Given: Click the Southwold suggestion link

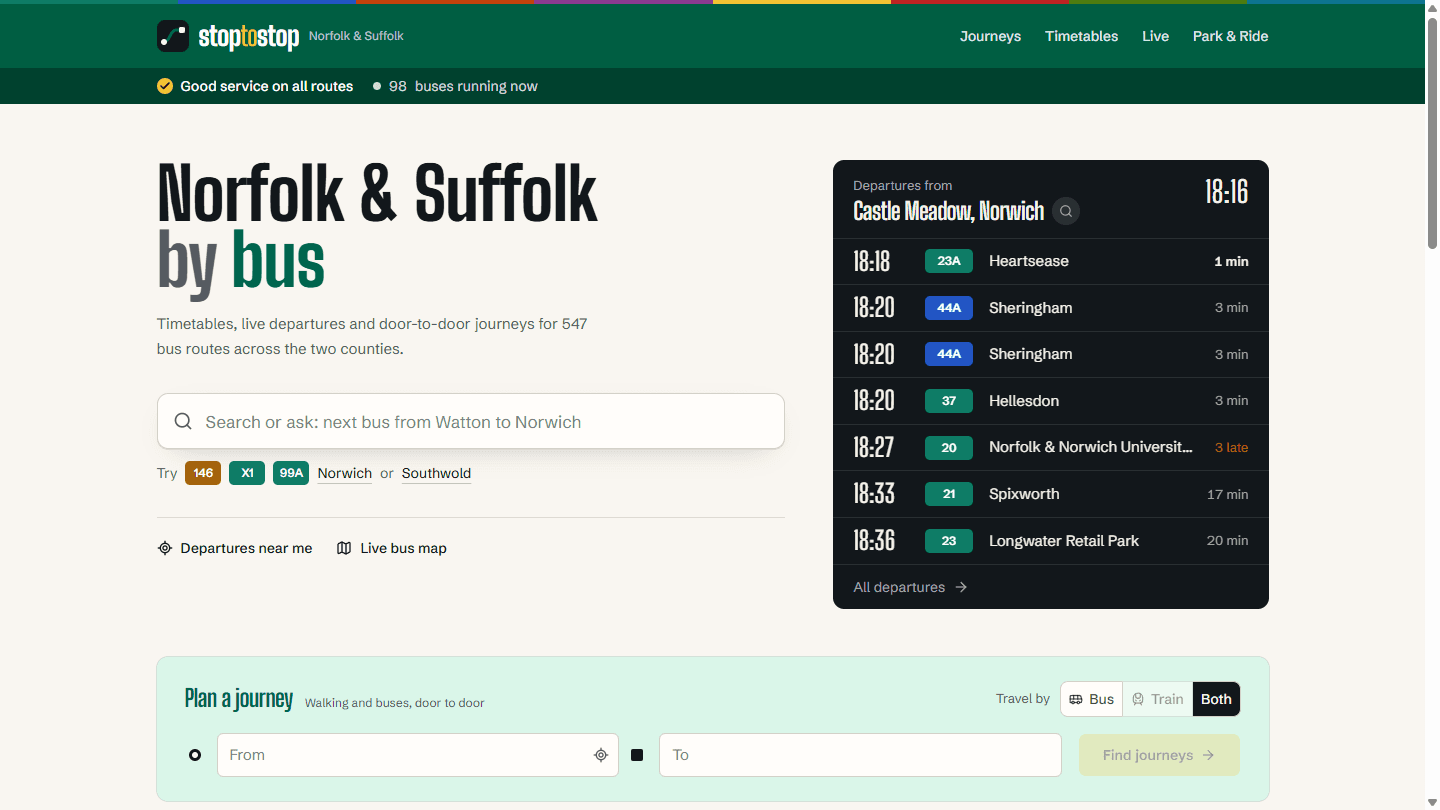Looking at the screenshot, I should point(436,473).
